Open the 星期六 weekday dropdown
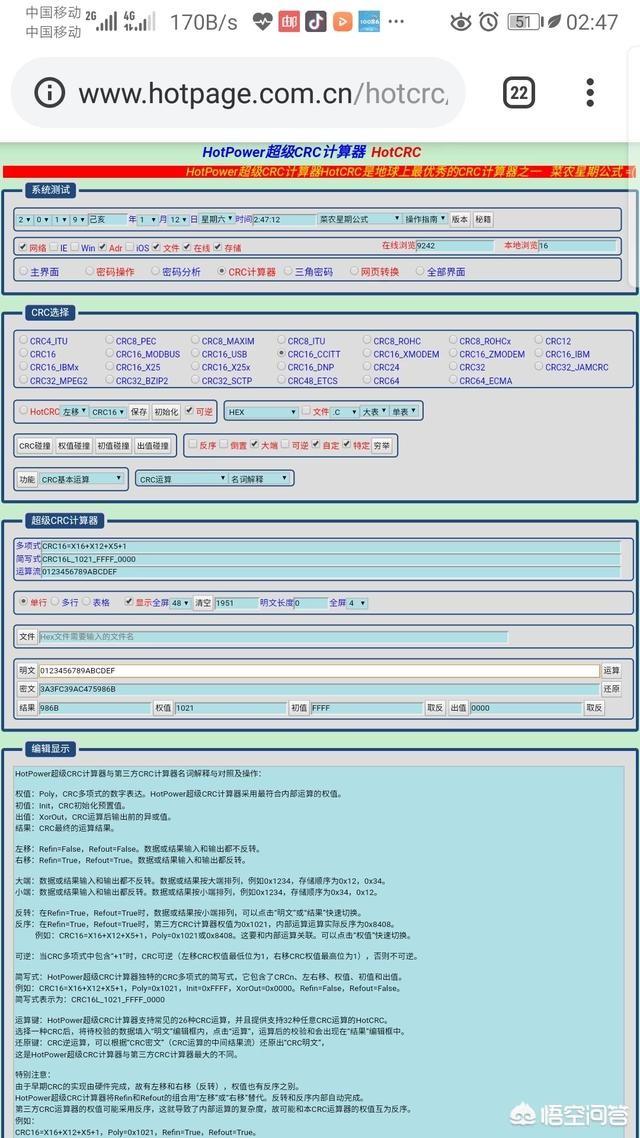 (x=216, y=219)
